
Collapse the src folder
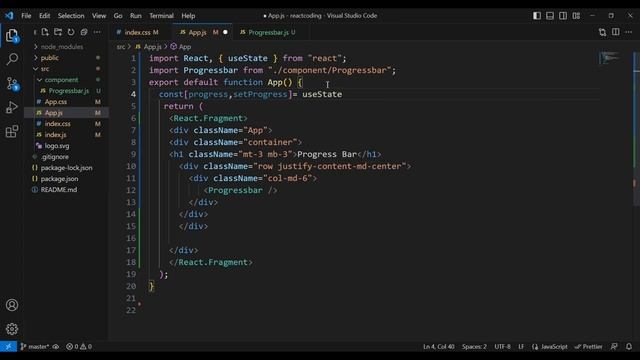point(45,69)
